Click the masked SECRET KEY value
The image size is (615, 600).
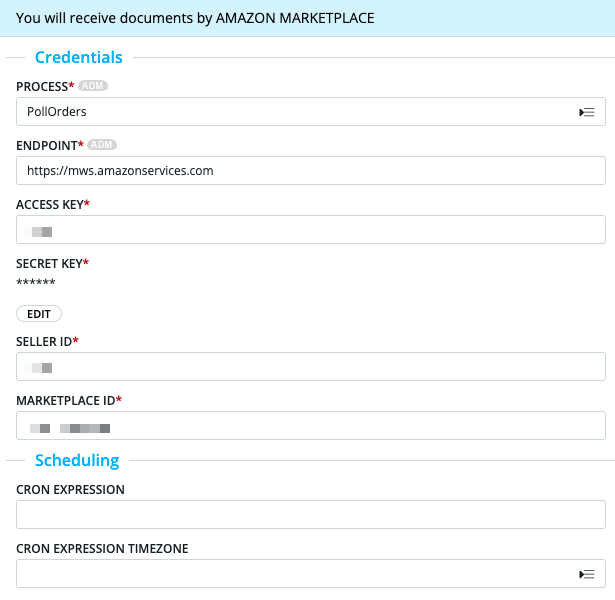(x=36, y=282)
